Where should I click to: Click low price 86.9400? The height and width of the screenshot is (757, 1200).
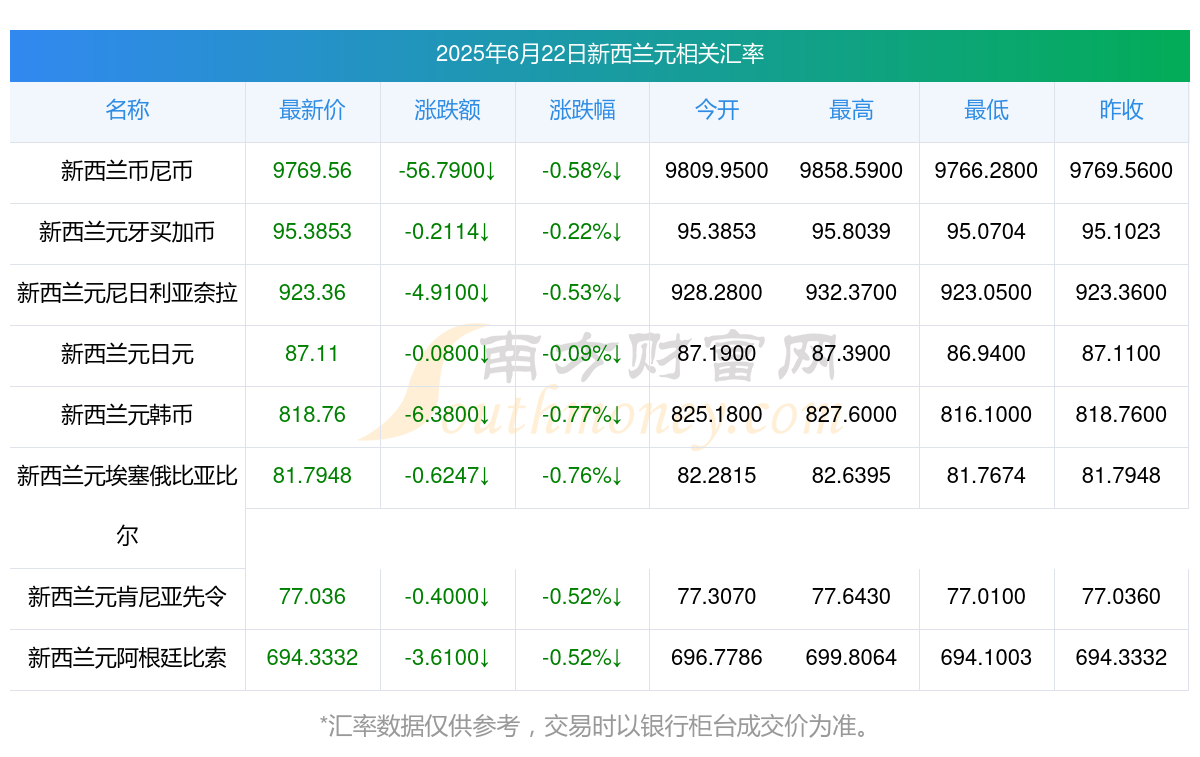click(986, 354)
